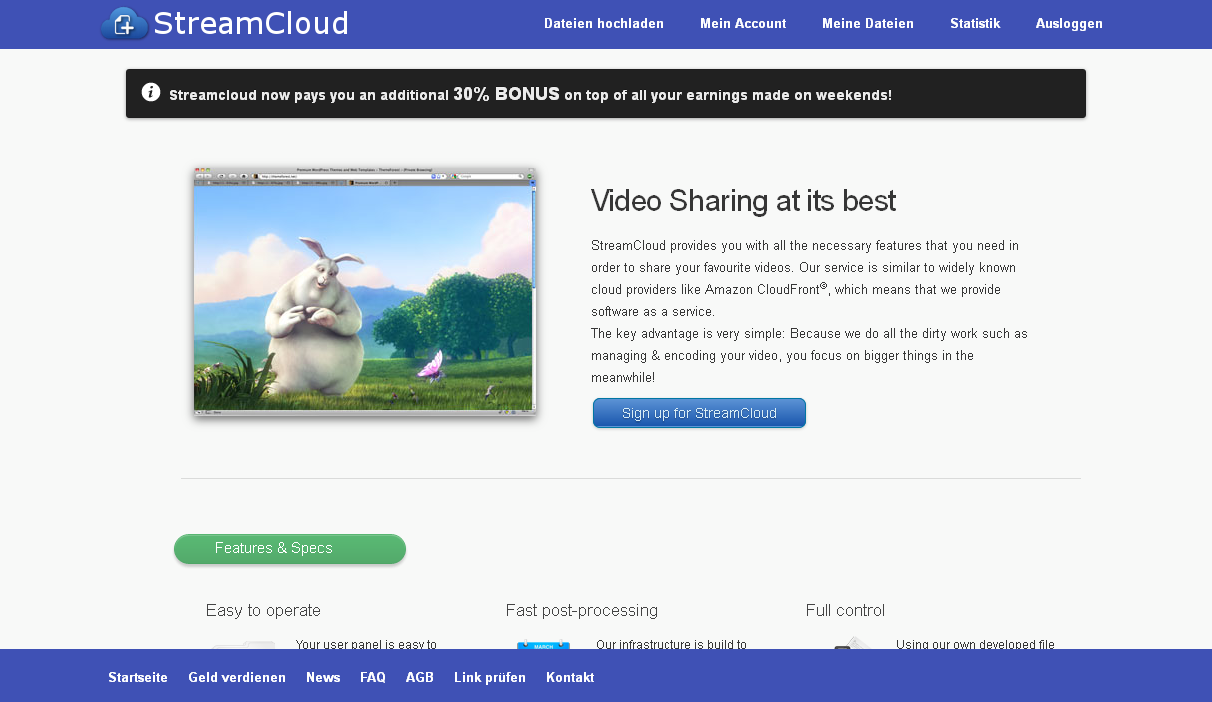Open Link prüfen in the footer
1212x702 pixels.
pos(490,678)
